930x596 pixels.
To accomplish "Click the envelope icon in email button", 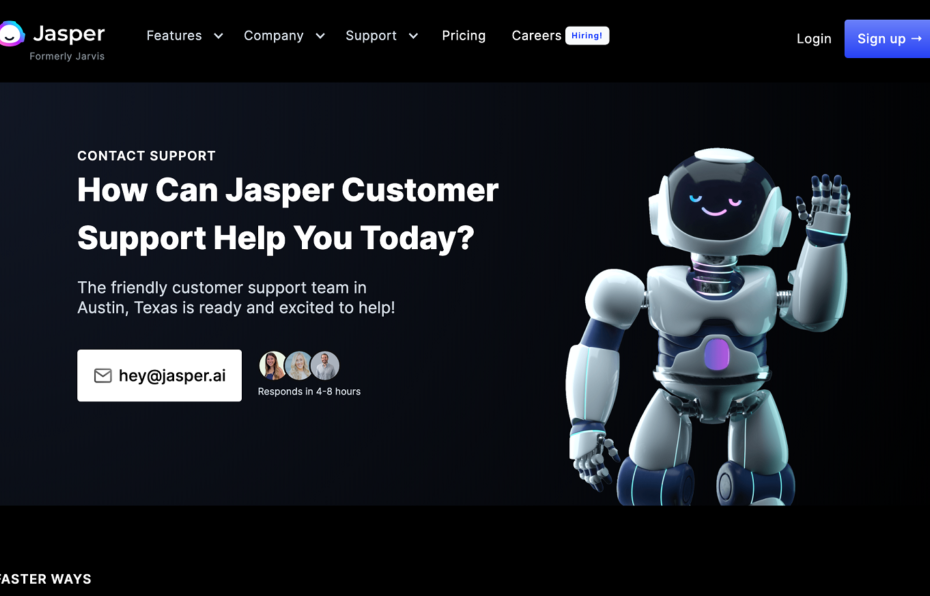I will pyautogui.click(x=103, y=375).
